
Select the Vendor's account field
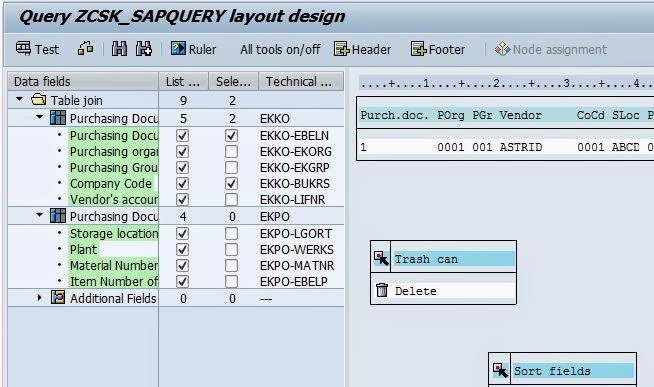(113, 200)
